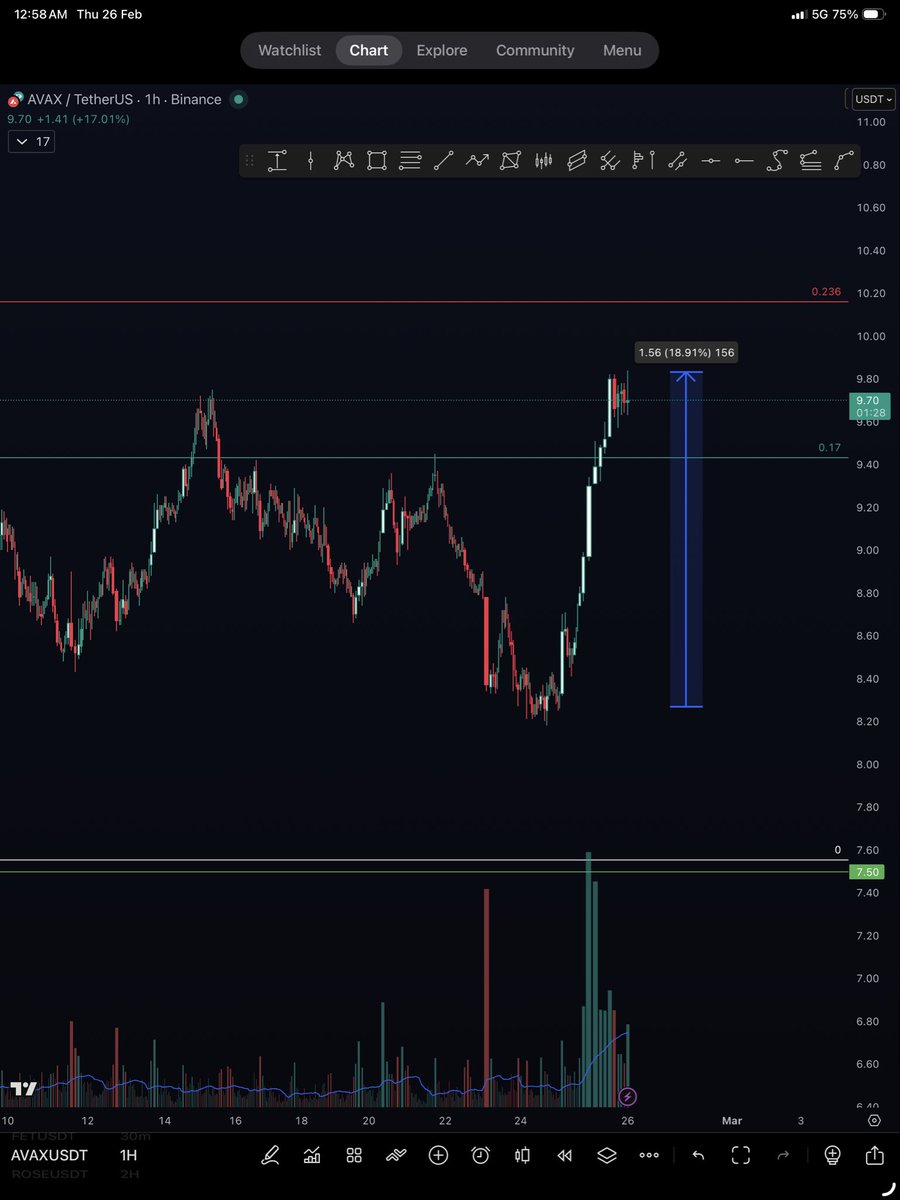Select the horizontal ray tool
900x1200 pixels.
(x=744, y=160)
